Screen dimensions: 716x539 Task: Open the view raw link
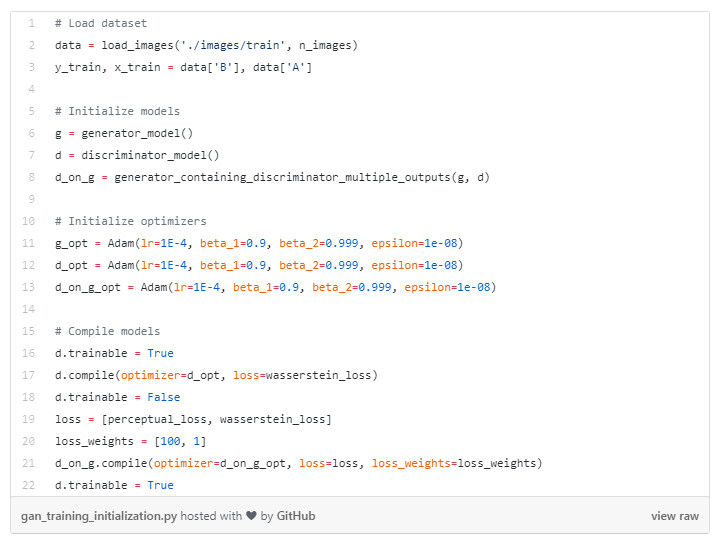coord(674,516)
